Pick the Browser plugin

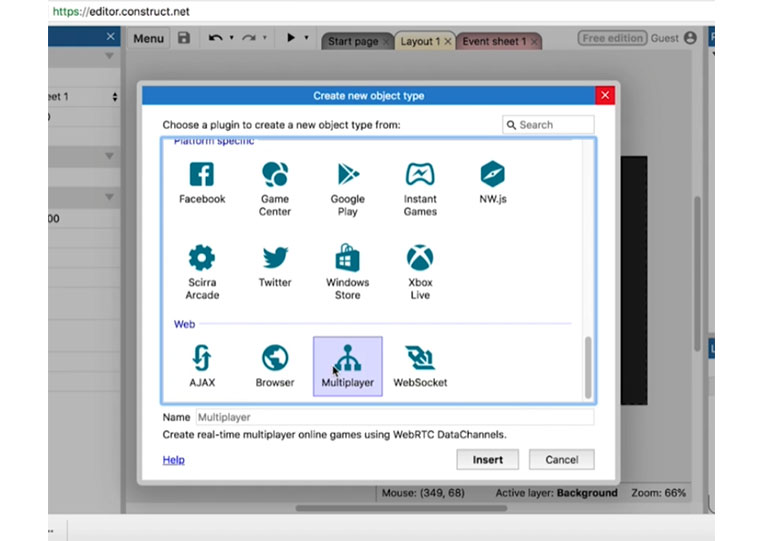pos(275,366)
